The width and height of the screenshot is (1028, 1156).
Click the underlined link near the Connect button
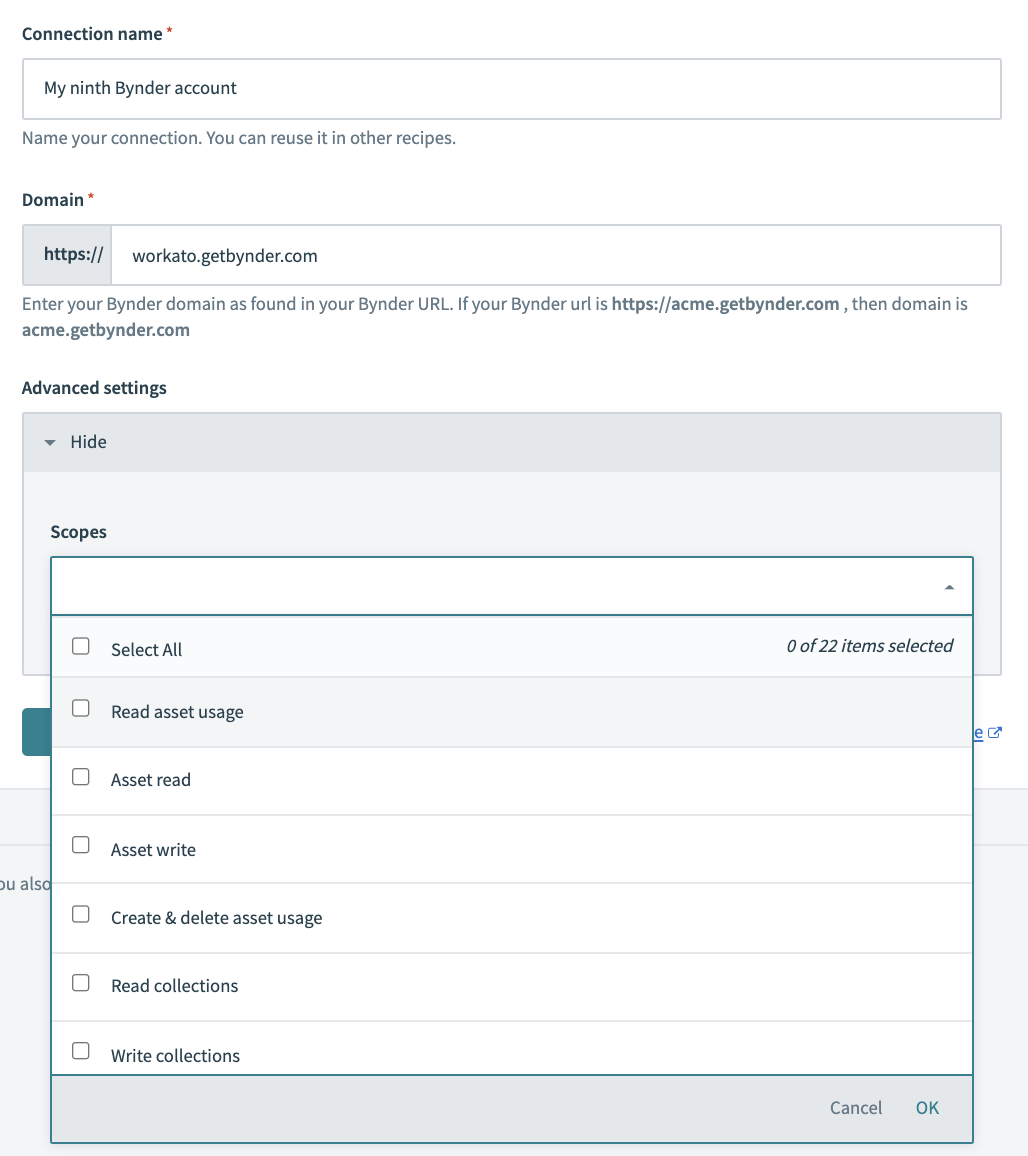(x=978, y=732)
